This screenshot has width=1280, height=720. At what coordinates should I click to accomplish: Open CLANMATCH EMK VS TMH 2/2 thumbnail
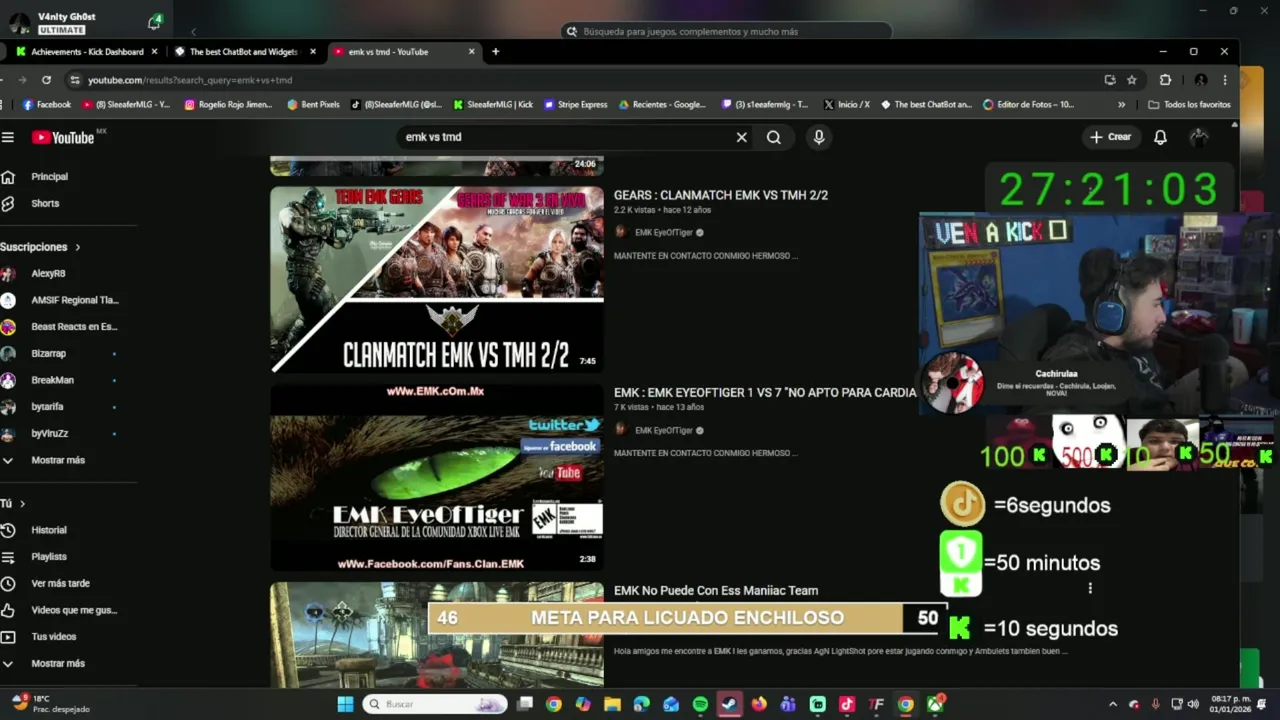(437, 280)
